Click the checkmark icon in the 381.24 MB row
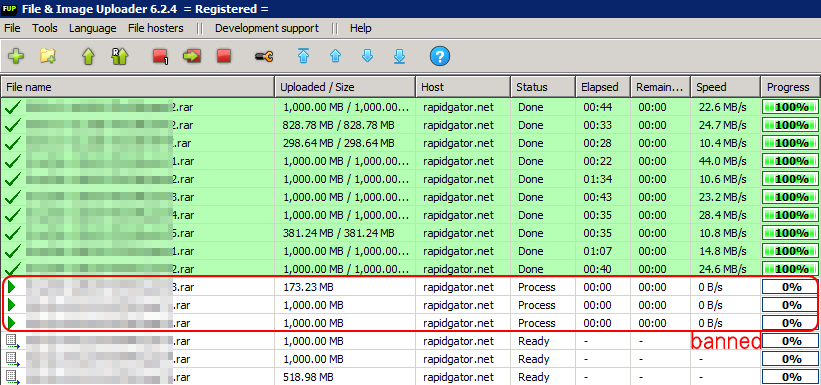 click(x=13, y=233)
